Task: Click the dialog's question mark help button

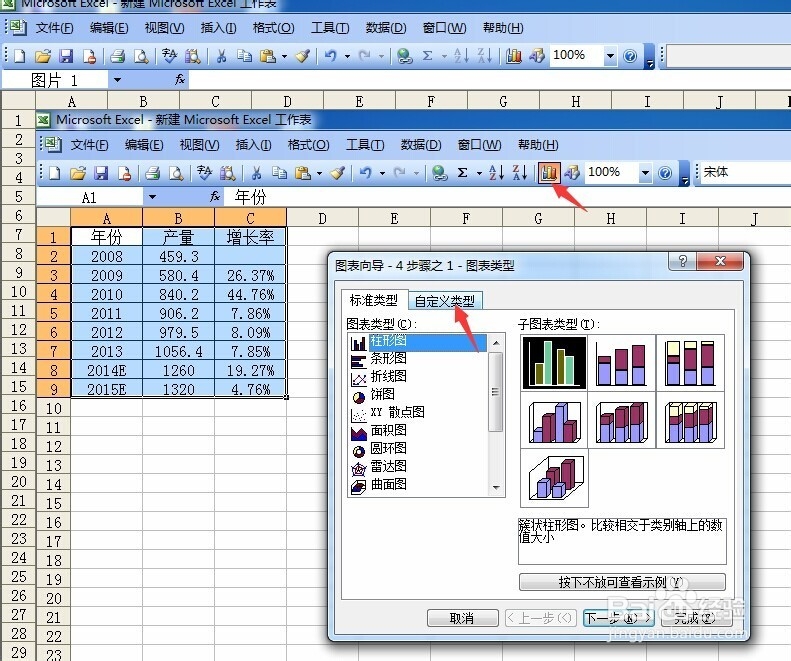Action: click(x=682, y=261)
